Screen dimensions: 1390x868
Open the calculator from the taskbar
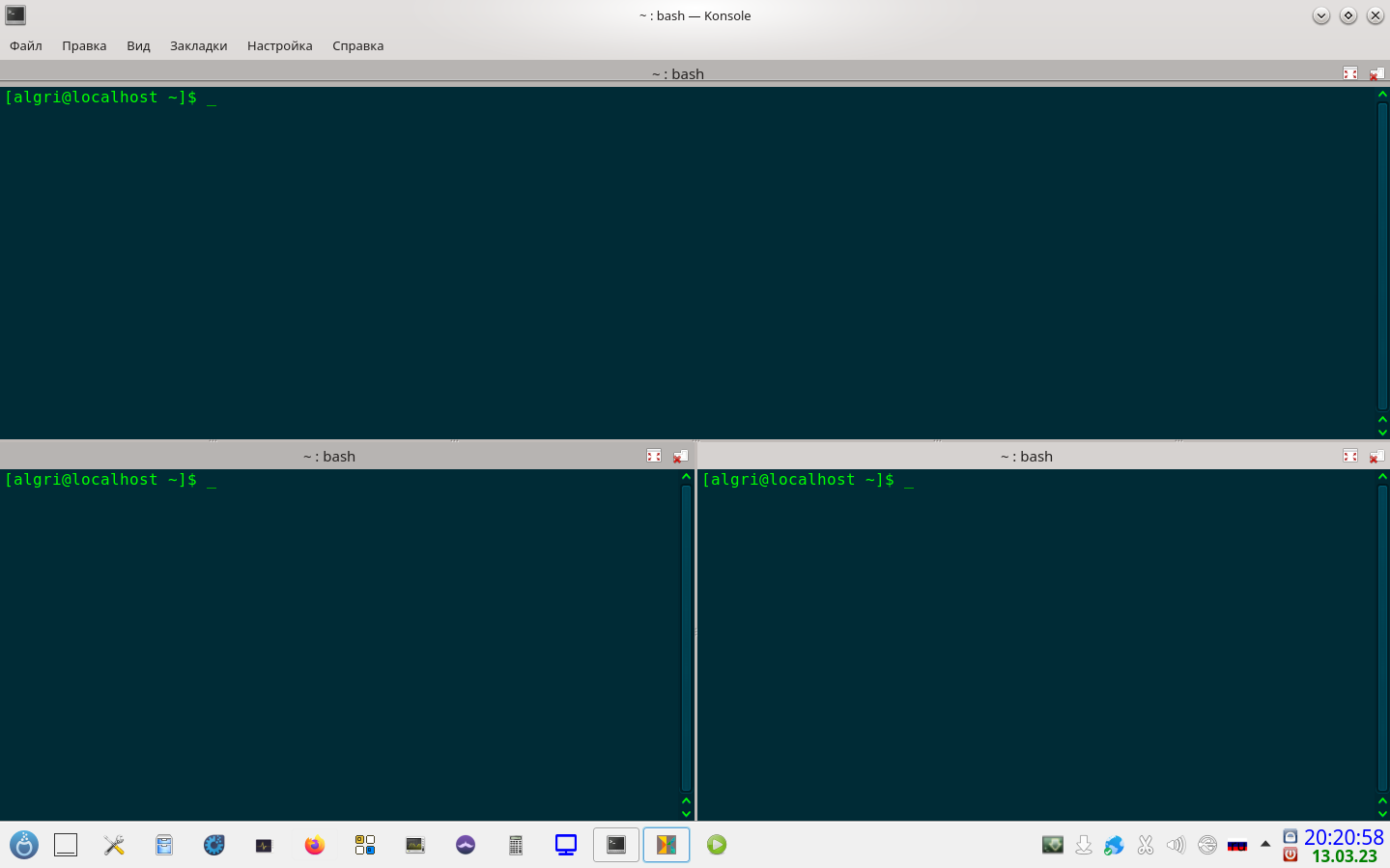(516, 845)
